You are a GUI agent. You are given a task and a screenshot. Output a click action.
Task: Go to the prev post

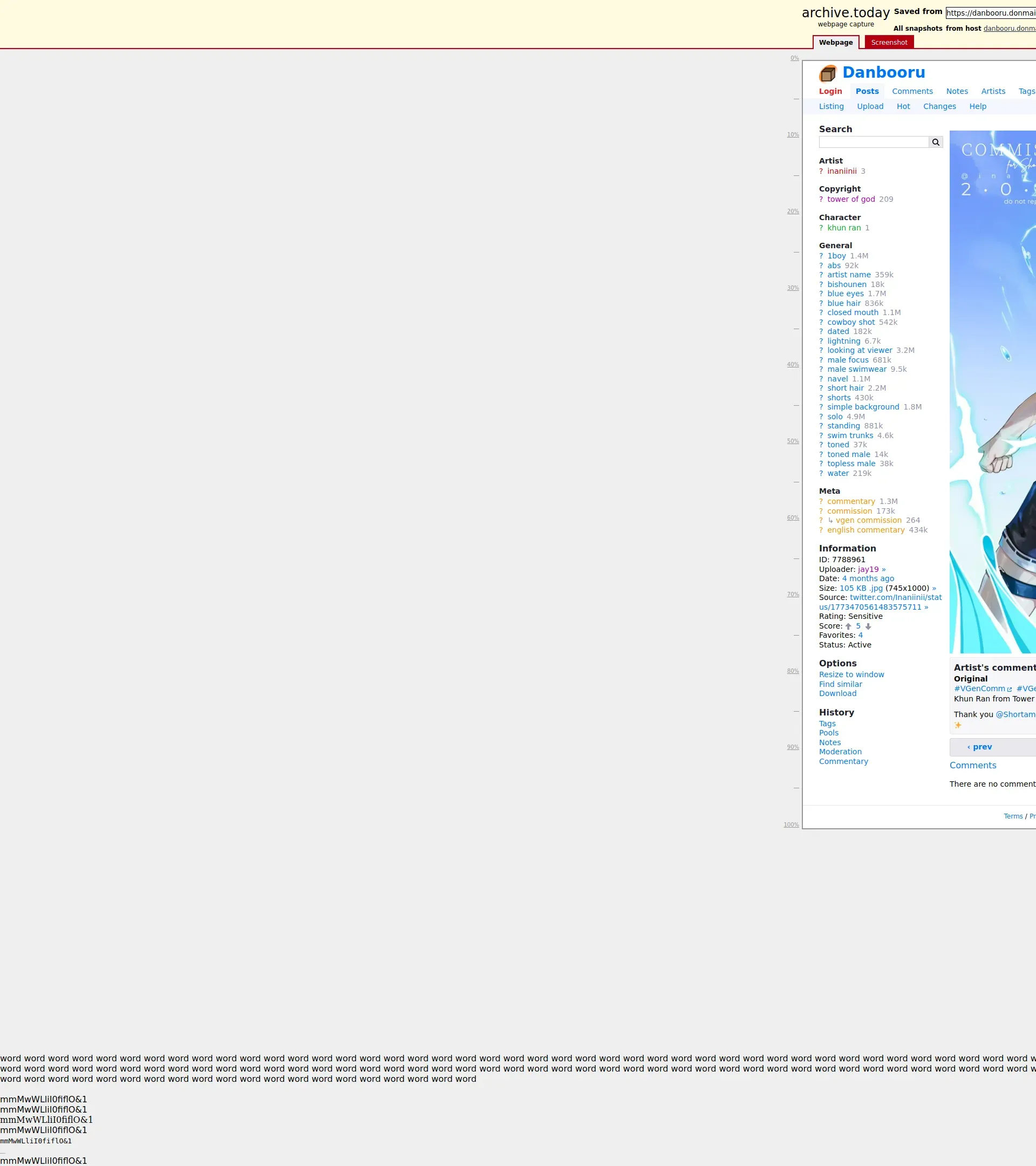979,747
